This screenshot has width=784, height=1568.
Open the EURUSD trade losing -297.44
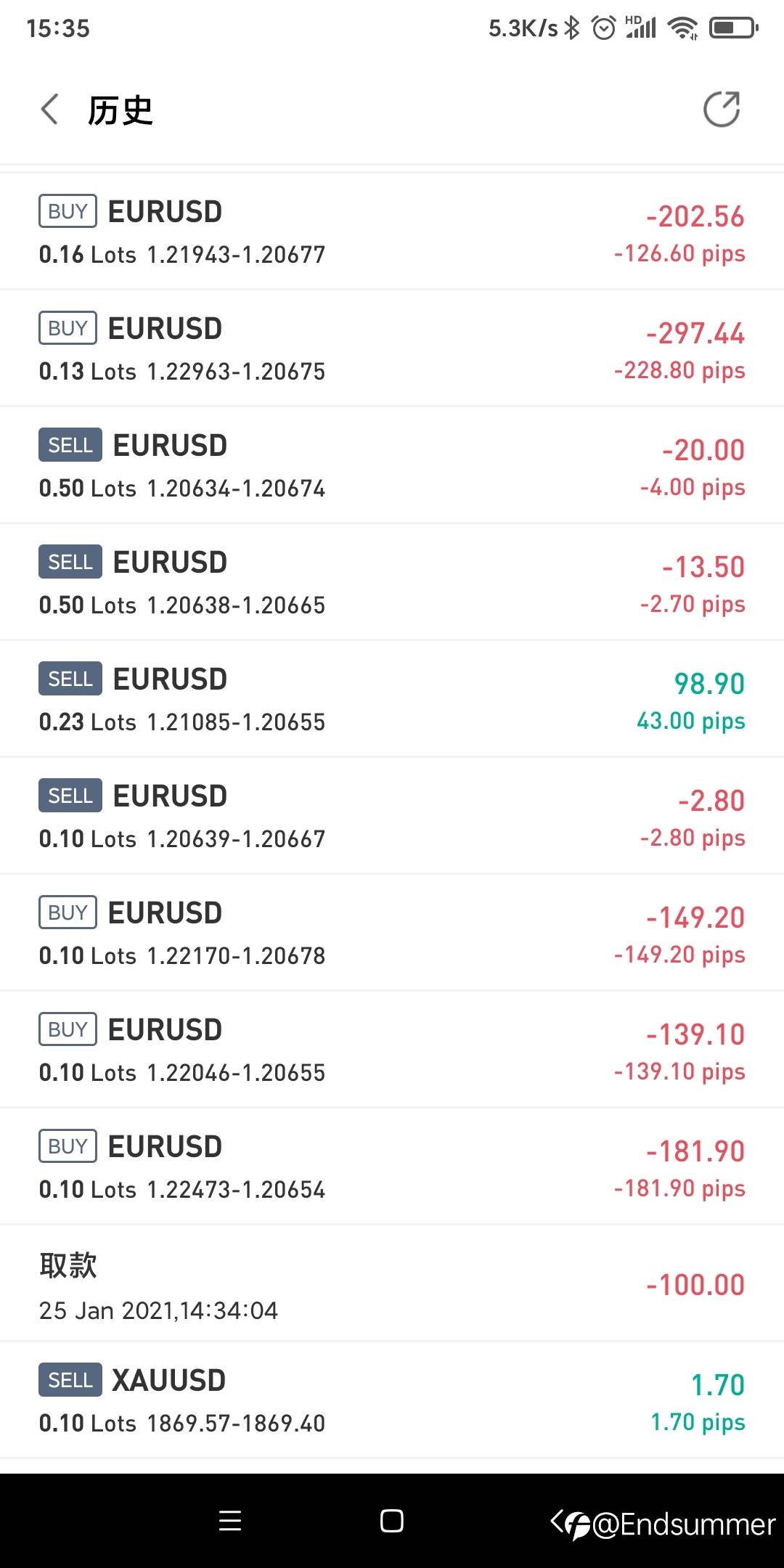(392, 349)
